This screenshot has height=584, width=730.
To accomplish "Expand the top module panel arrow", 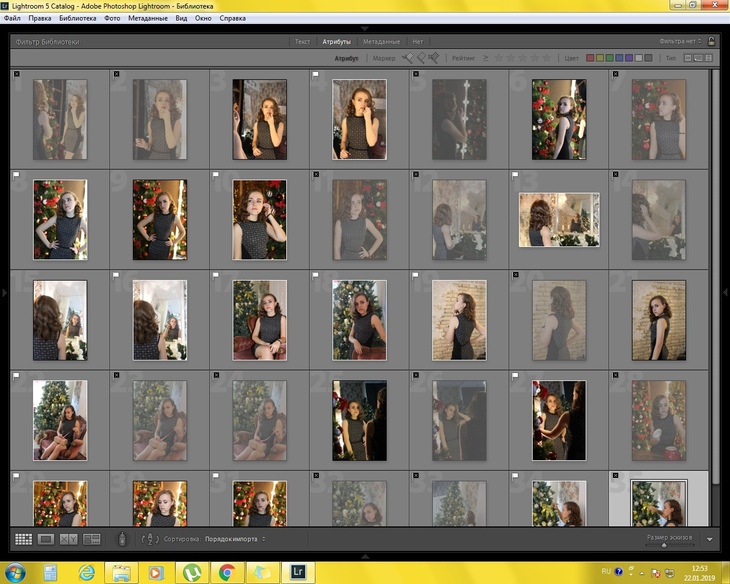I will pos(365,28).
